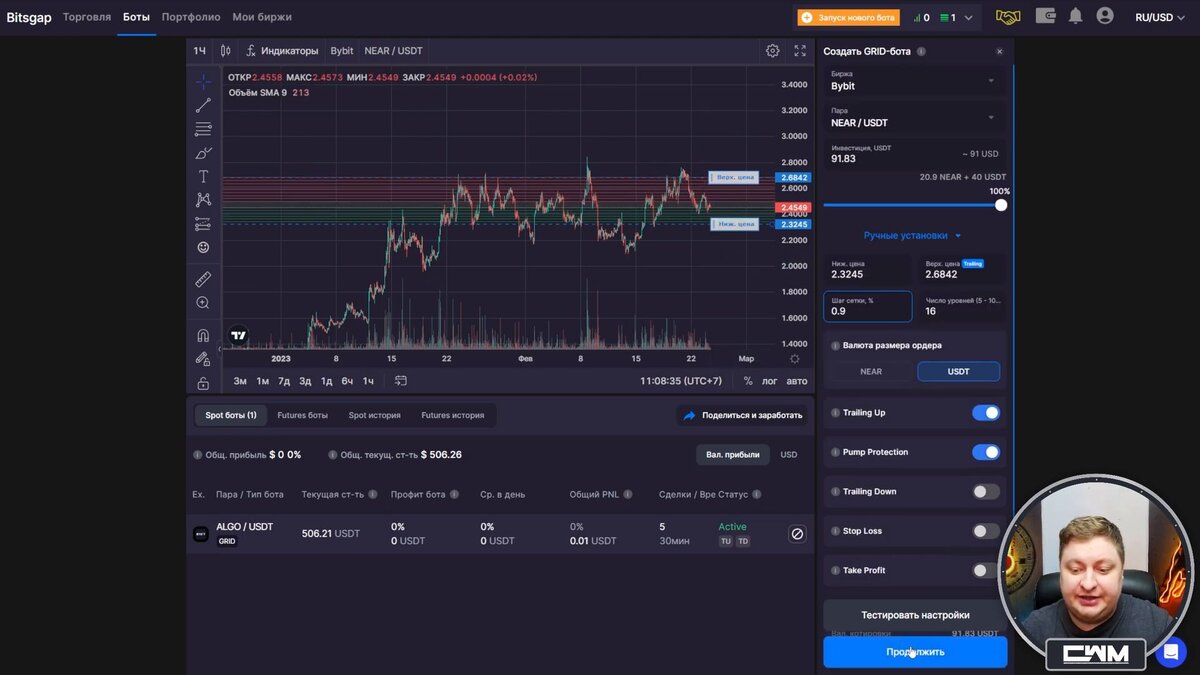Toggle auto scale on chart

click(797, 381)
